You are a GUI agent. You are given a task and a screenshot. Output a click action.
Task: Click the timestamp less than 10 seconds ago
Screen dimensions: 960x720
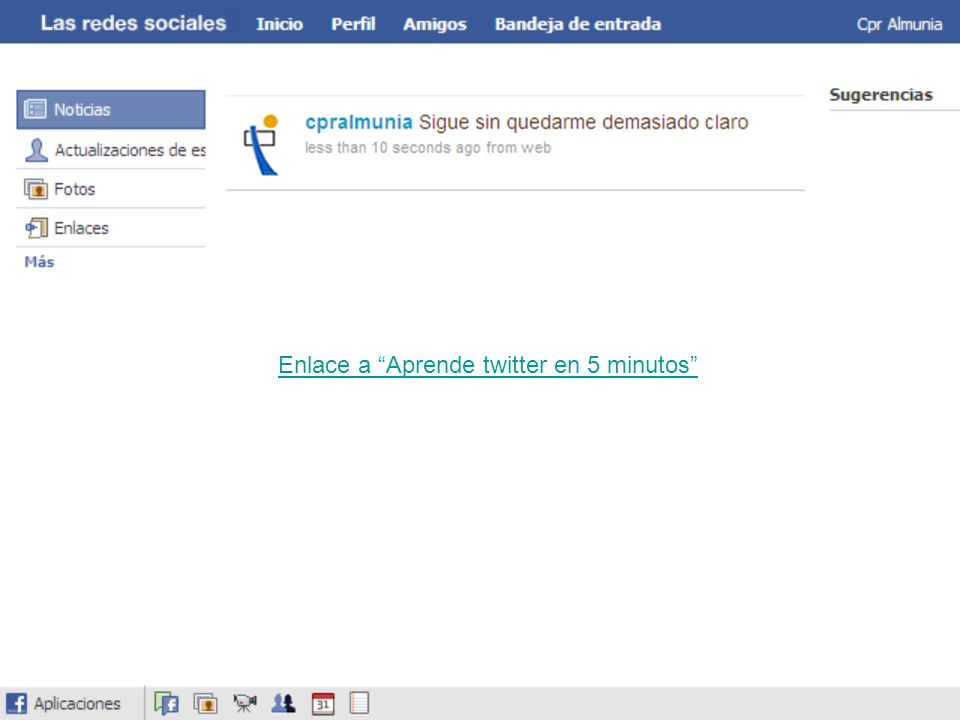click(392, 148)
